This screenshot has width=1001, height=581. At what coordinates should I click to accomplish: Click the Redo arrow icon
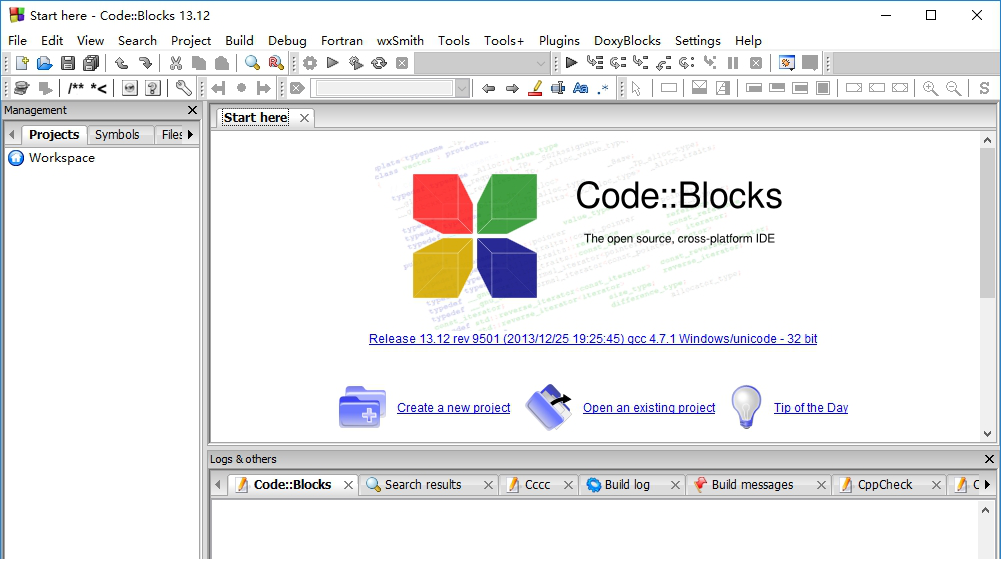(x=146, y=63)
